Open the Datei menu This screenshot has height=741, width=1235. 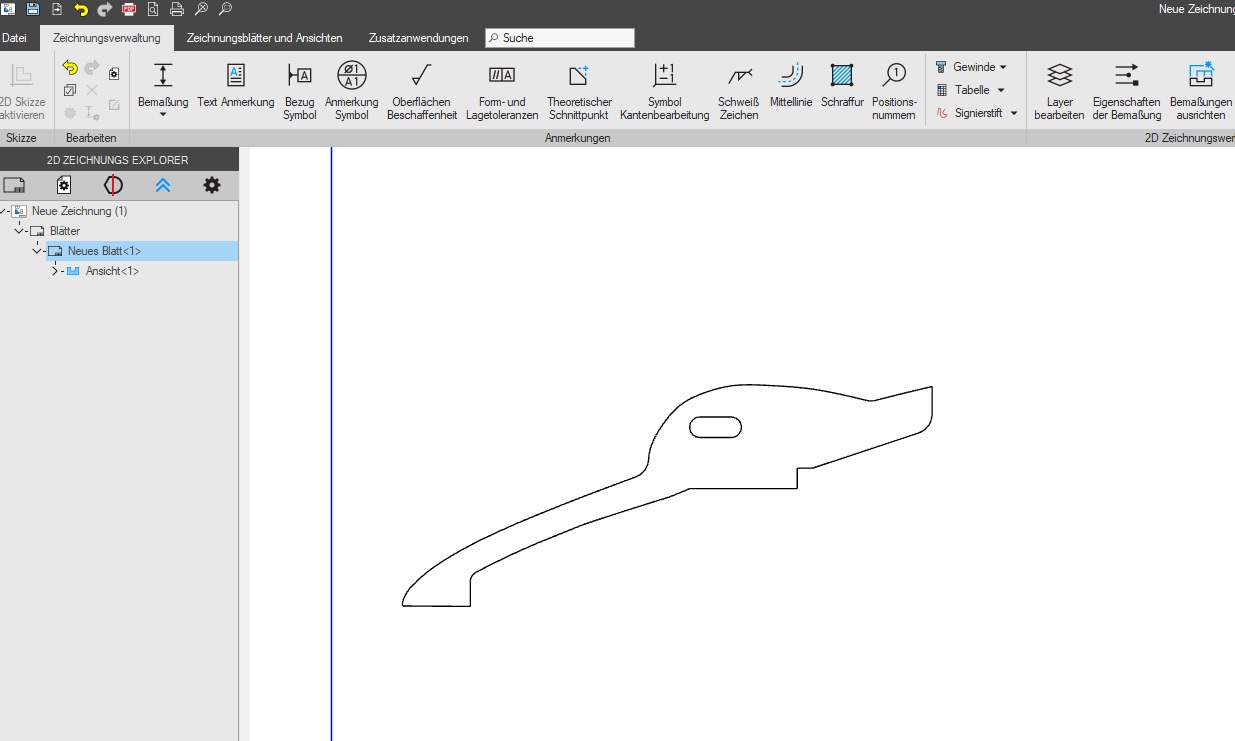point(14,38)
